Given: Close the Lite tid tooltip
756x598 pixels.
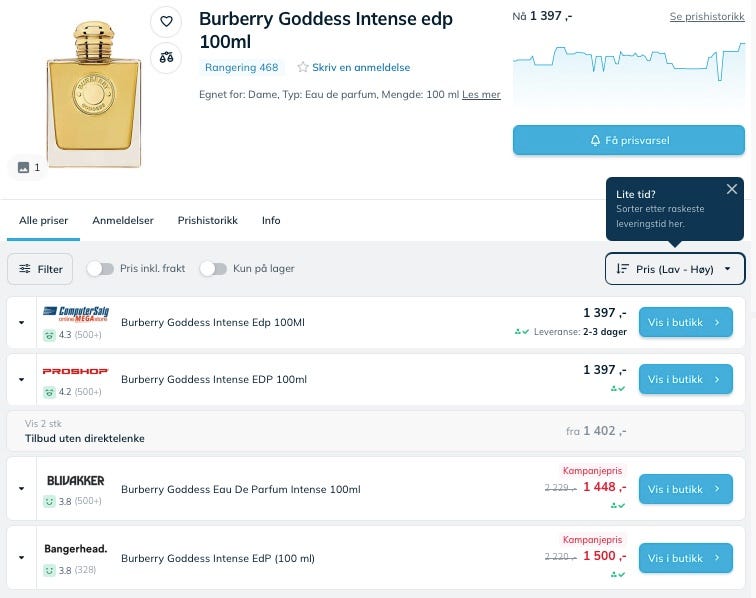Looking at the screenshot, I should 732,189.
